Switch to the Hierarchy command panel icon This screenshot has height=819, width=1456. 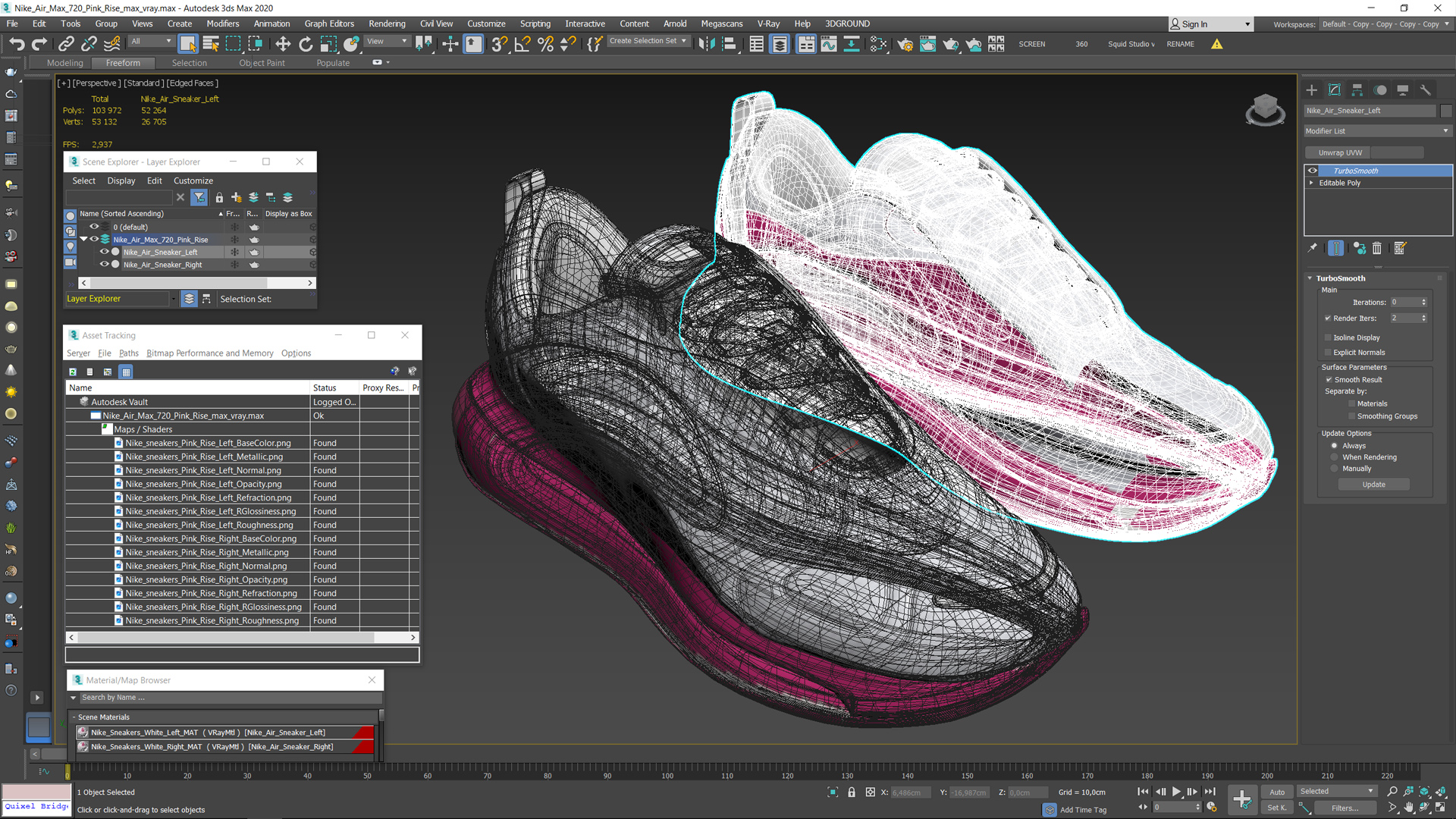[x=1357, y=89]
